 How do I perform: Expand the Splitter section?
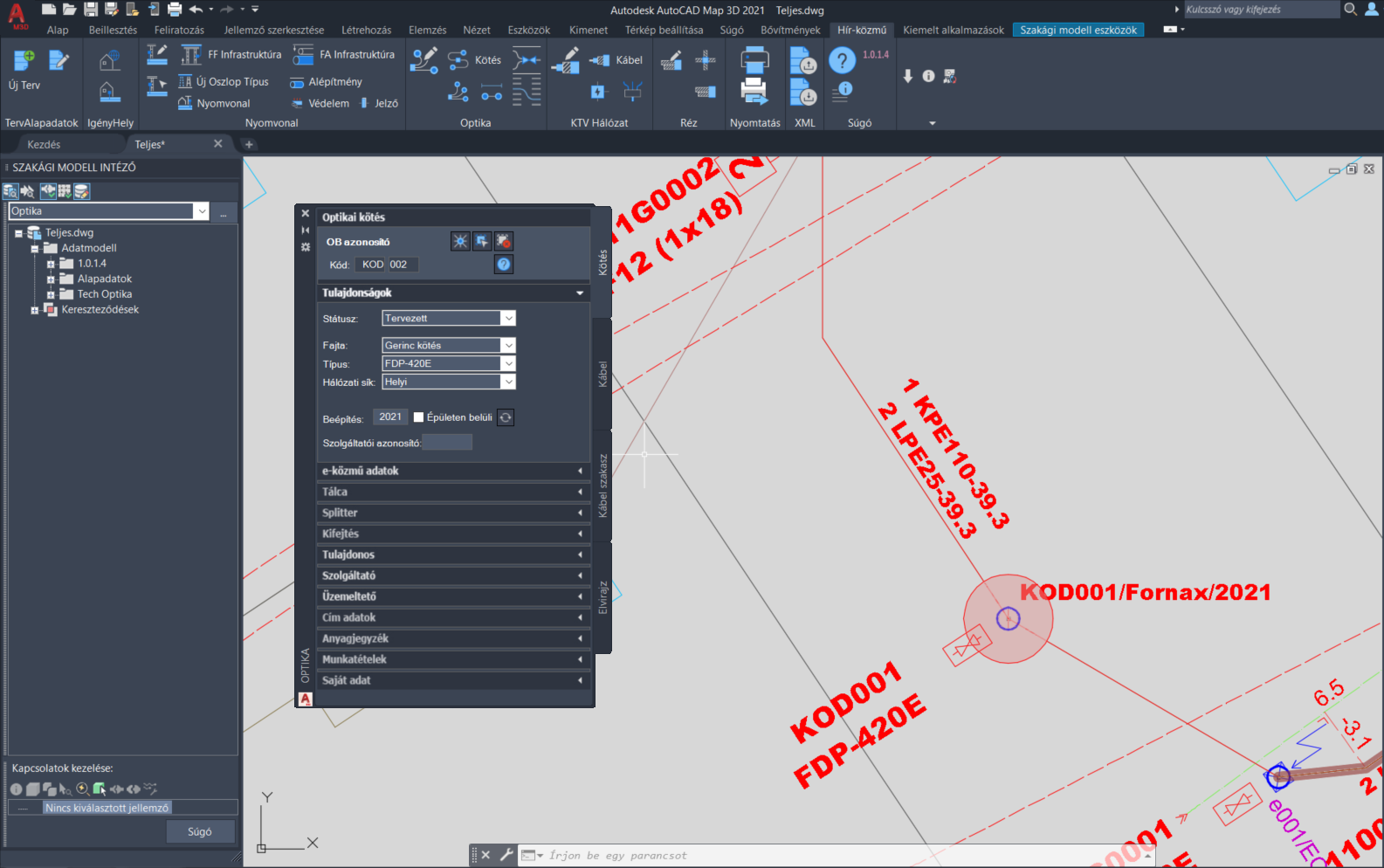(x=452, y=513)
